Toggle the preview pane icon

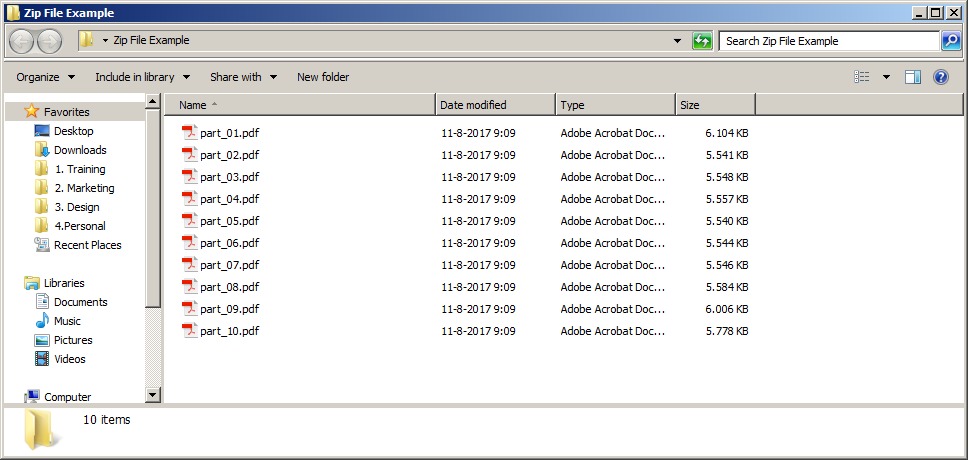coord(913,77)
